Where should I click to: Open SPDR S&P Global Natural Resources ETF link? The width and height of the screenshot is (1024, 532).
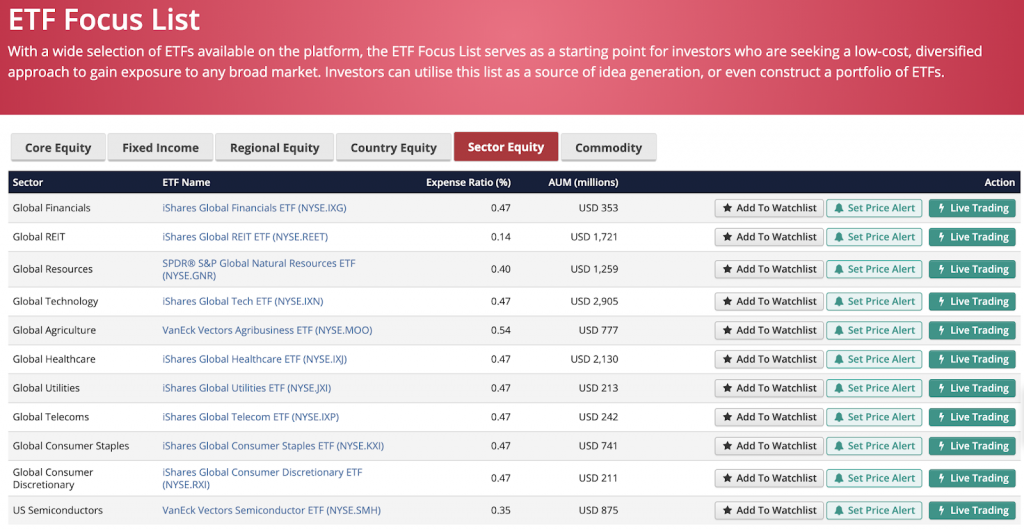coord(259,269)
